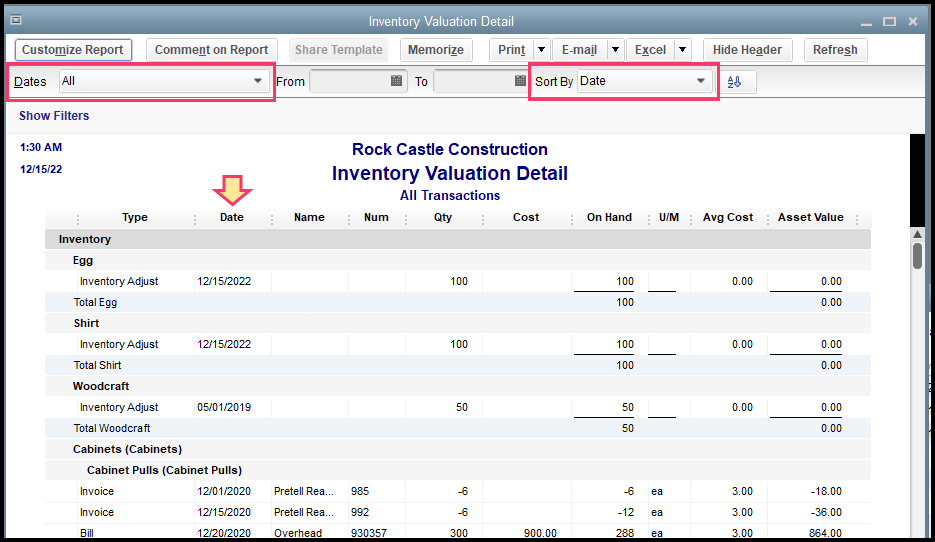
Task: Toggle the A-Z sort order icon
Action: (735, 82)
